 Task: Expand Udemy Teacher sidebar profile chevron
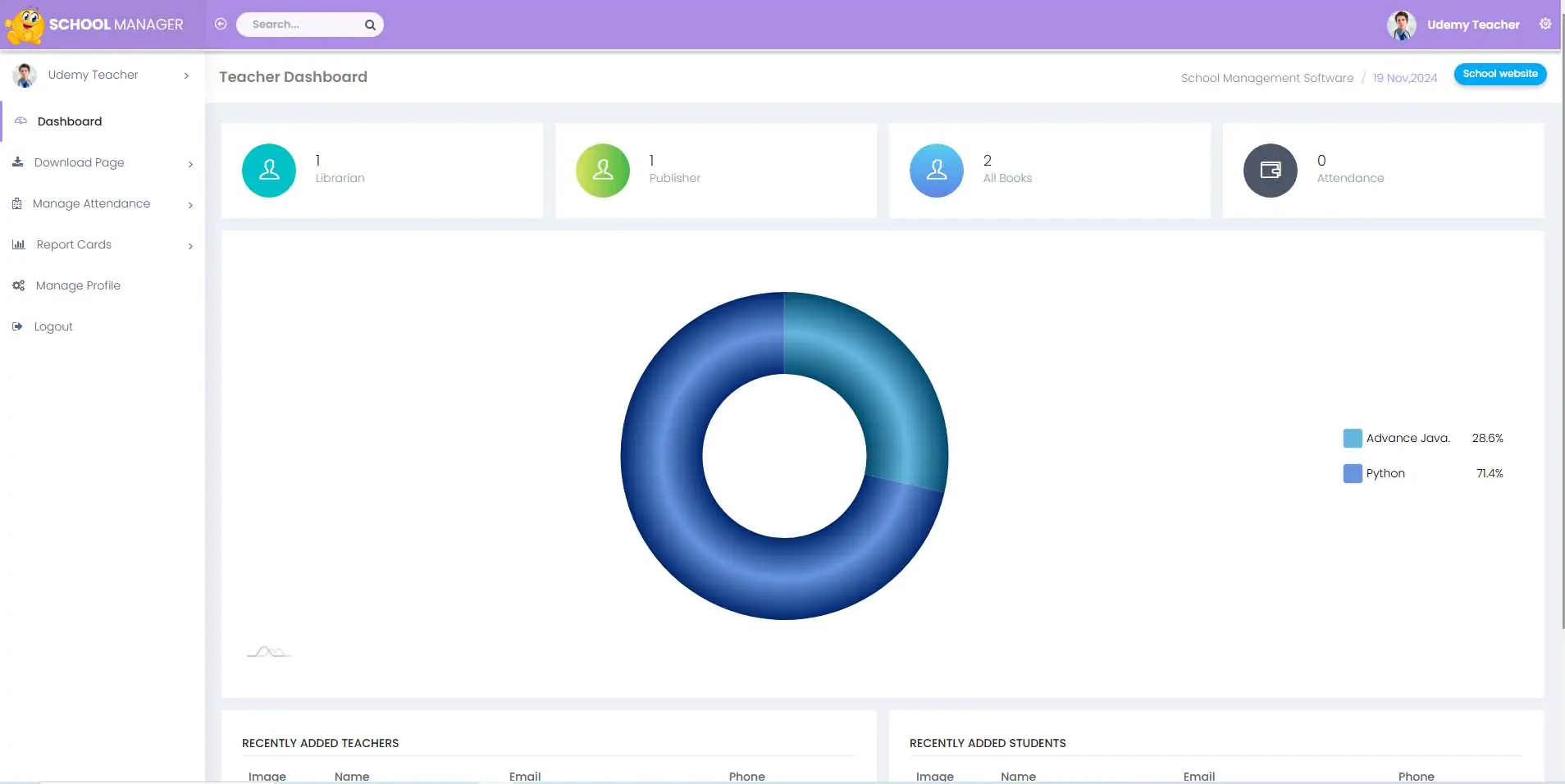pyautogui.click(x=186, y=75)
